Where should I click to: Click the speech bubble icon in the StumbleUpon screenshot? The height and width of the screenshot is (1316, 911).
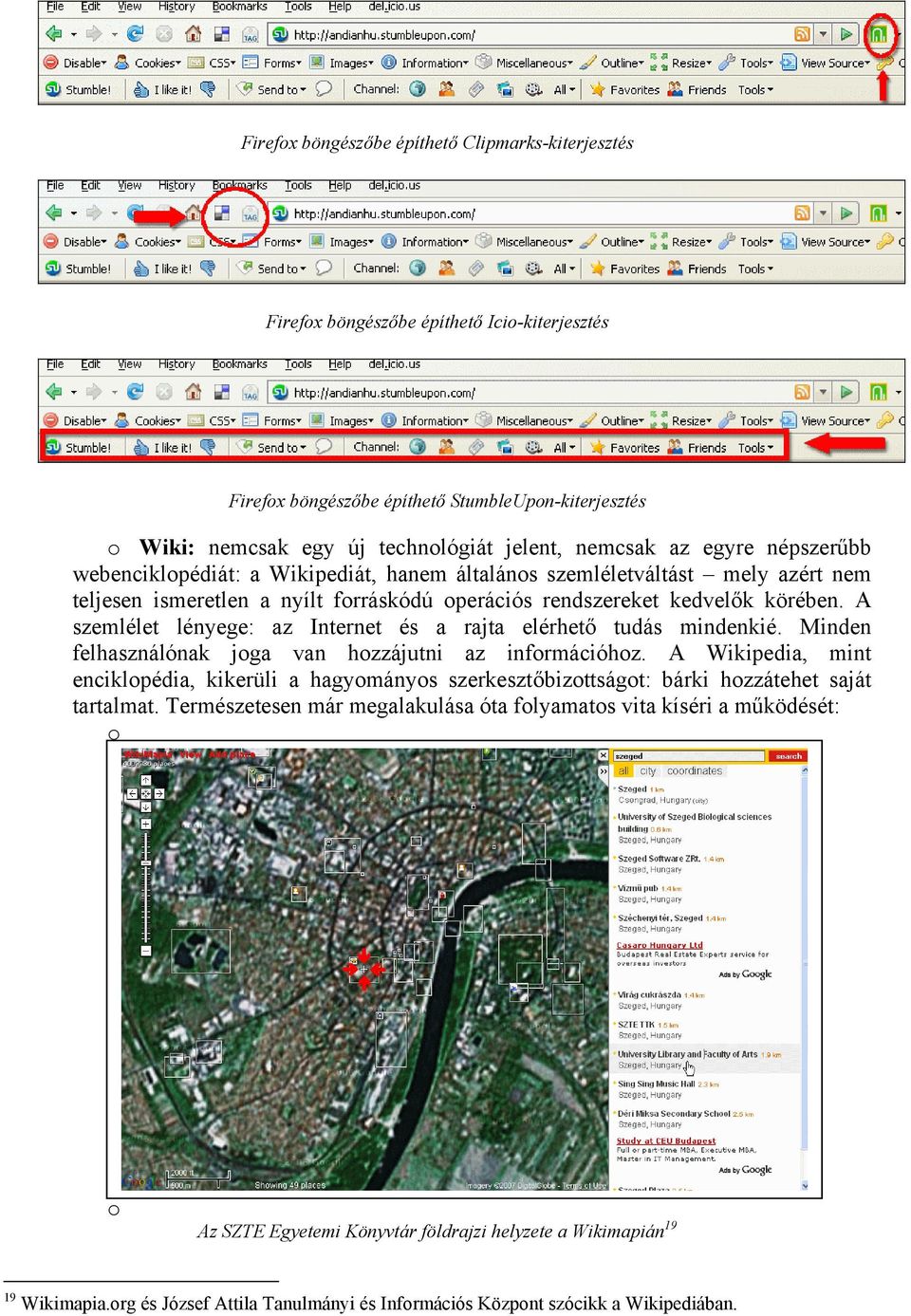tap(324, 446)
